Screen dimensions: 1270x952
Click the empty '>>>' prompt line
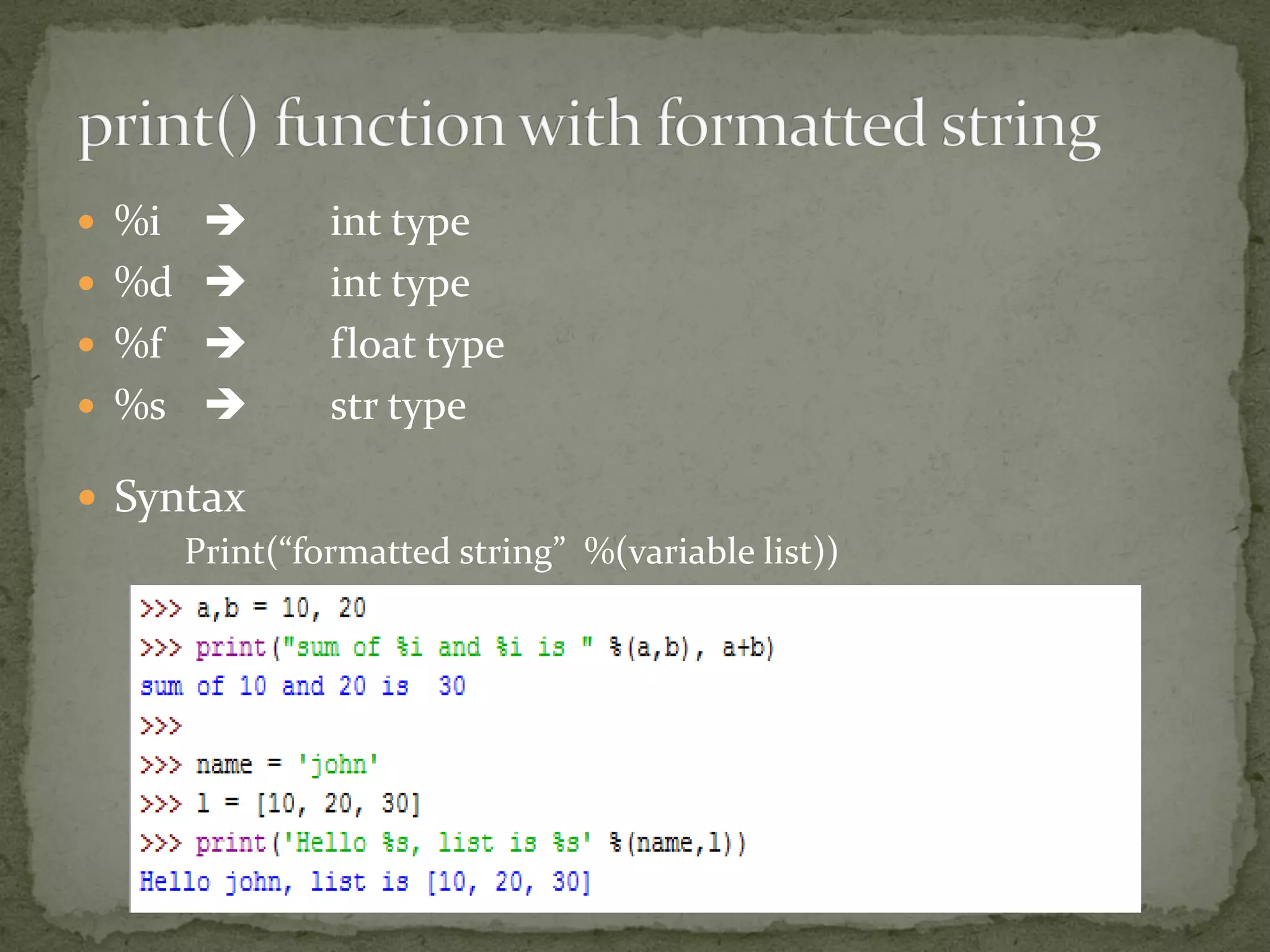tap(161, 725)
